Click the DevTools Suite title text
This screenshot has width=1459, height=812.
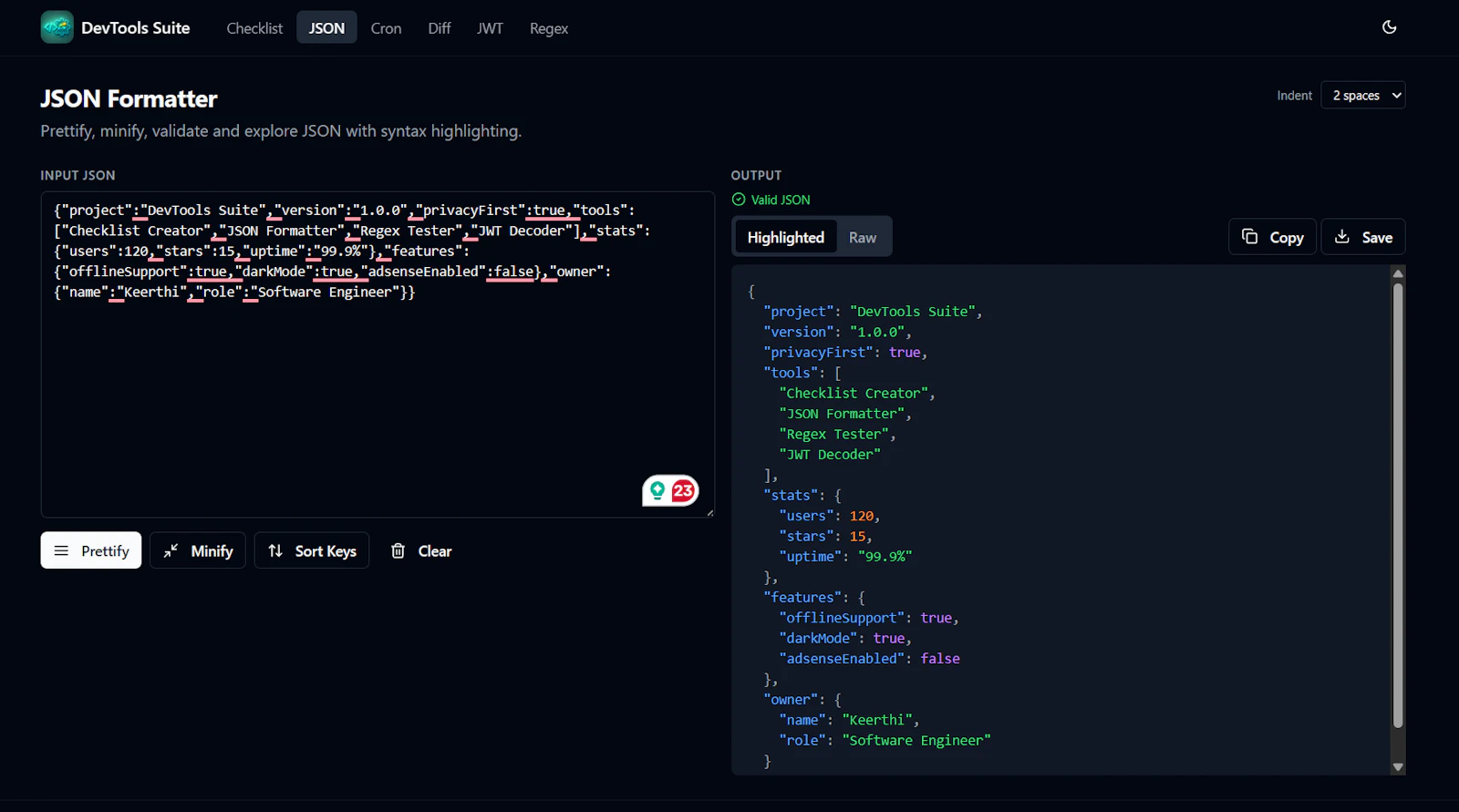pos(136,28)
